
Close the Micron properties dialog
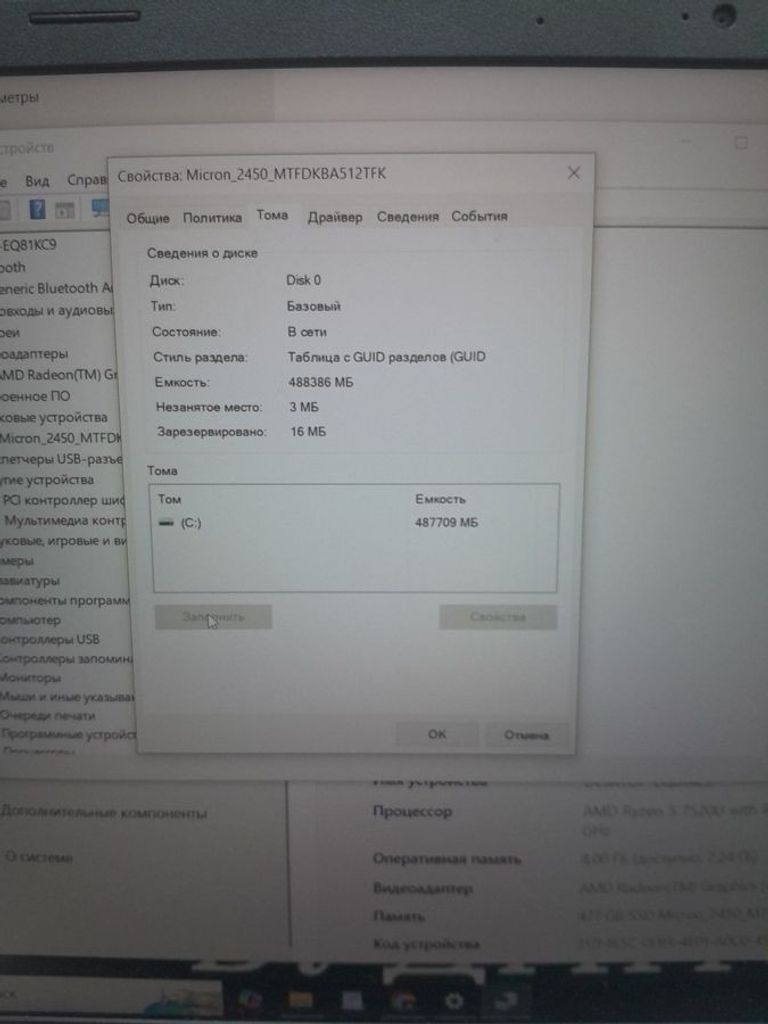coord(574,173)
